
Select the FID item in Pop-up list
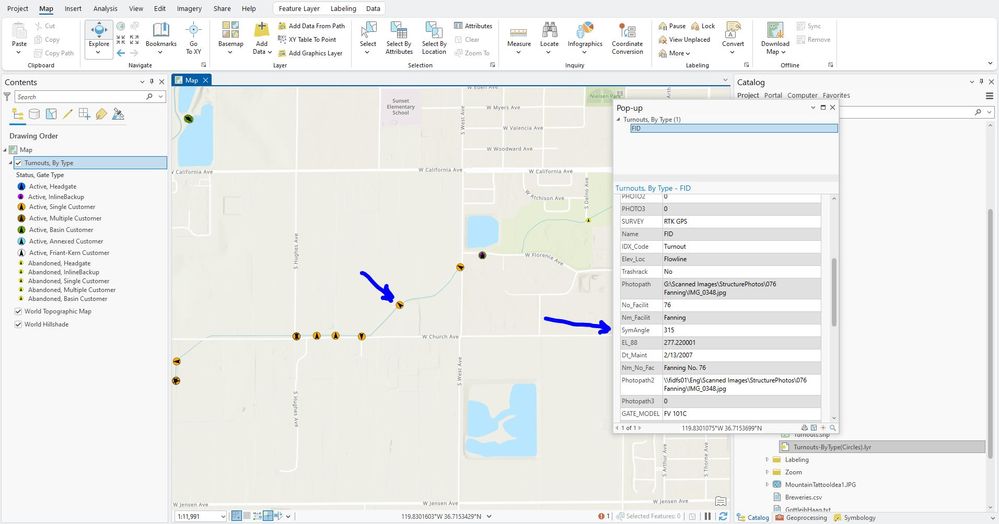734,129
